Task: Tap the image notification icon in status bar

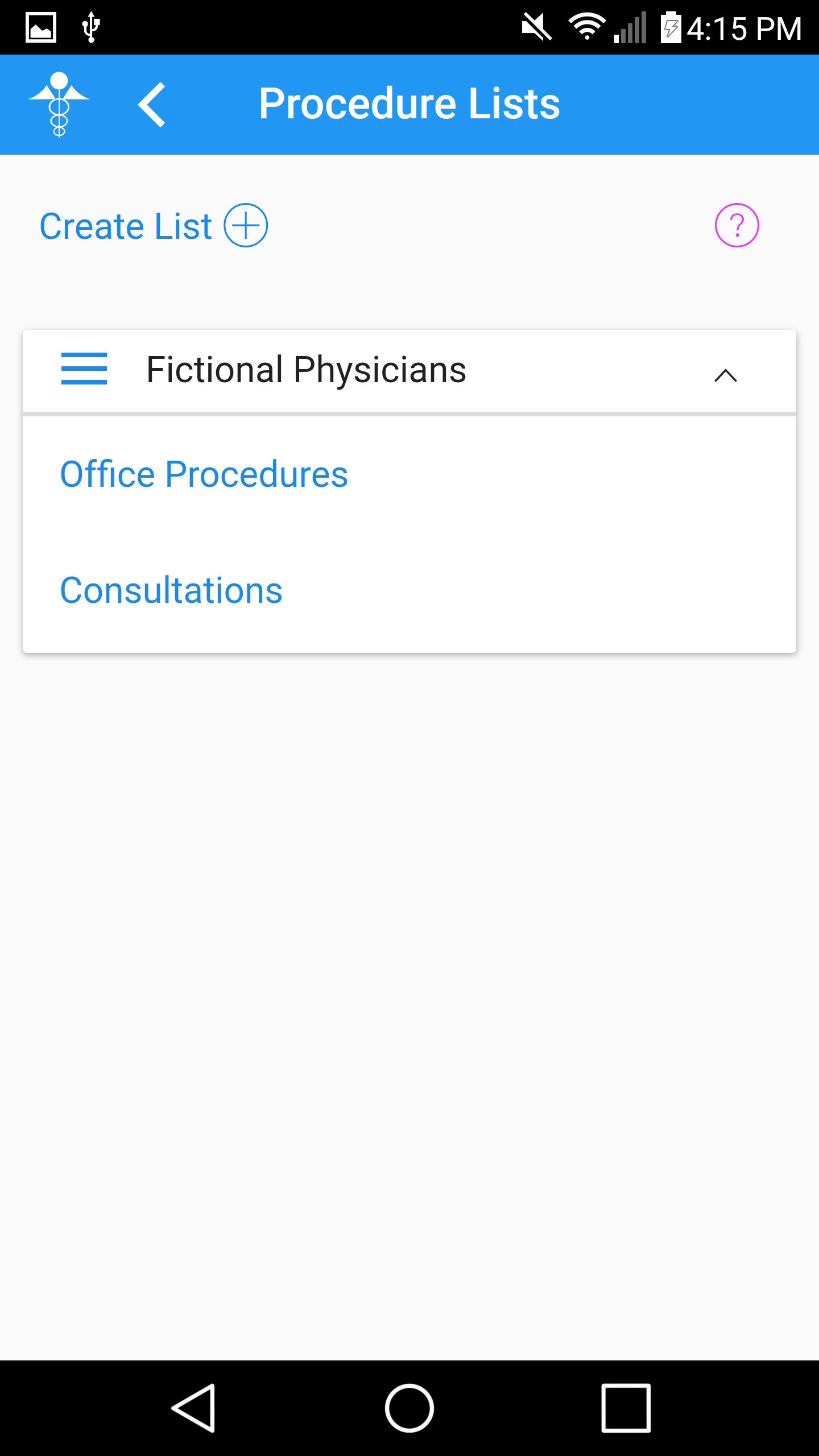Action: (41, 27)
